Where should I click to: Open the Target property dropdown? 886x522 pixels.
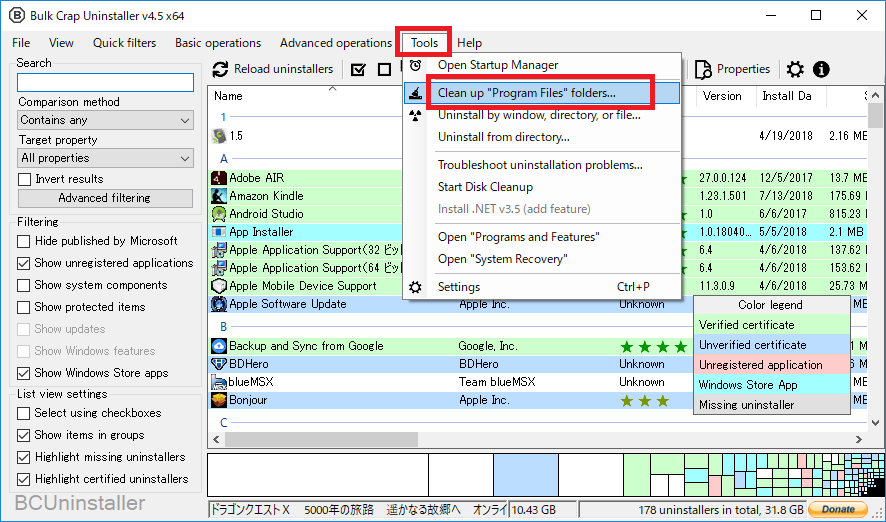point(106,158)
